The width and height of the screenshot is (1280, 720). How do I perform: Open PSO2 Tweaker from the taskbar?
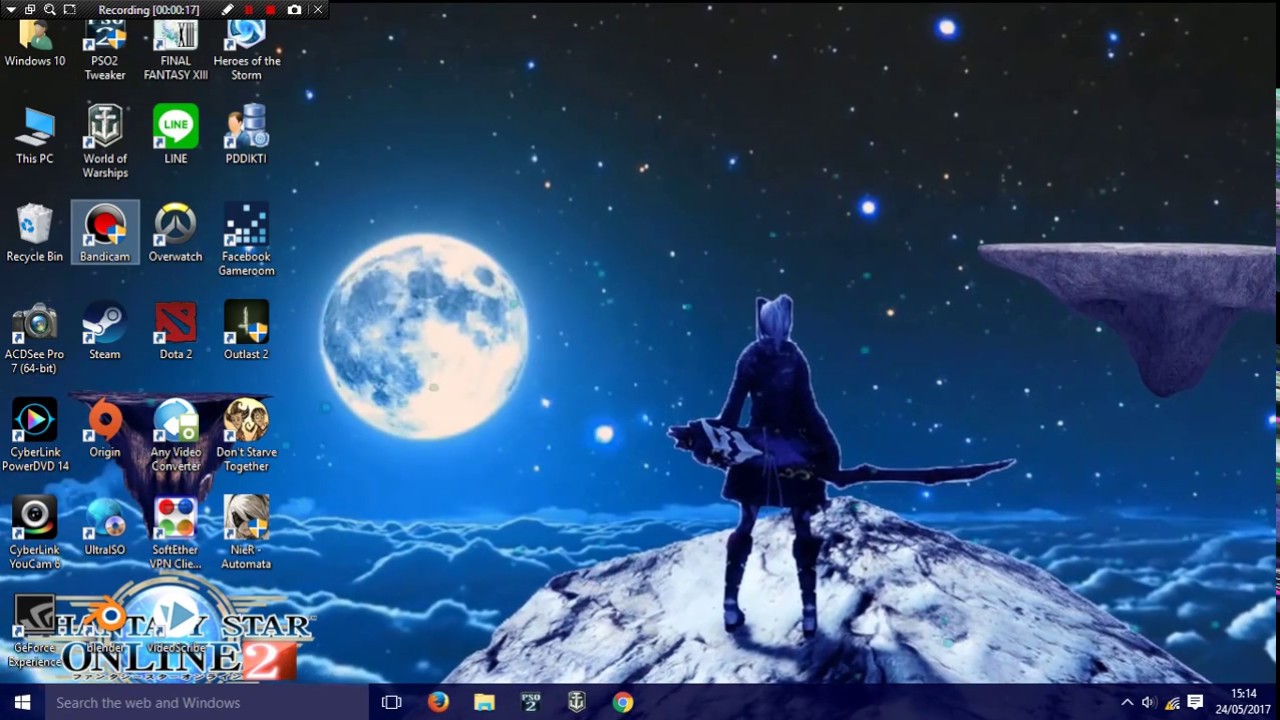point(530,702)
